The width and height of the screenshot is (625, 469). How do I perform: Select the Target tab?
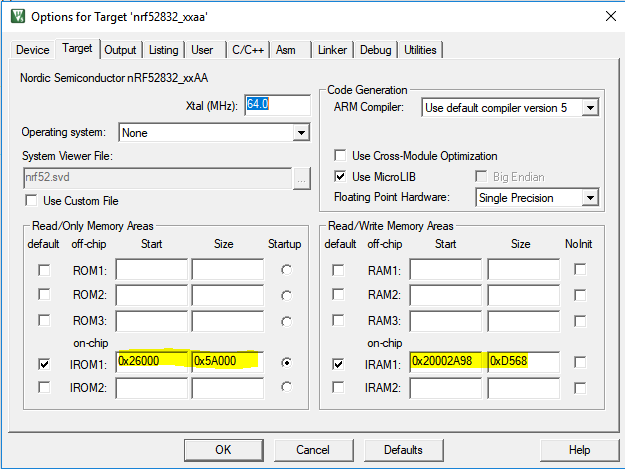pyautogui.click(x=77, y=48)
